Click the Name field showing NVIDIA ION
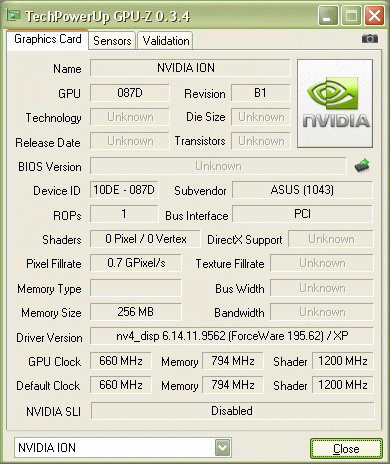390x464 pixels. click(190, 68)
